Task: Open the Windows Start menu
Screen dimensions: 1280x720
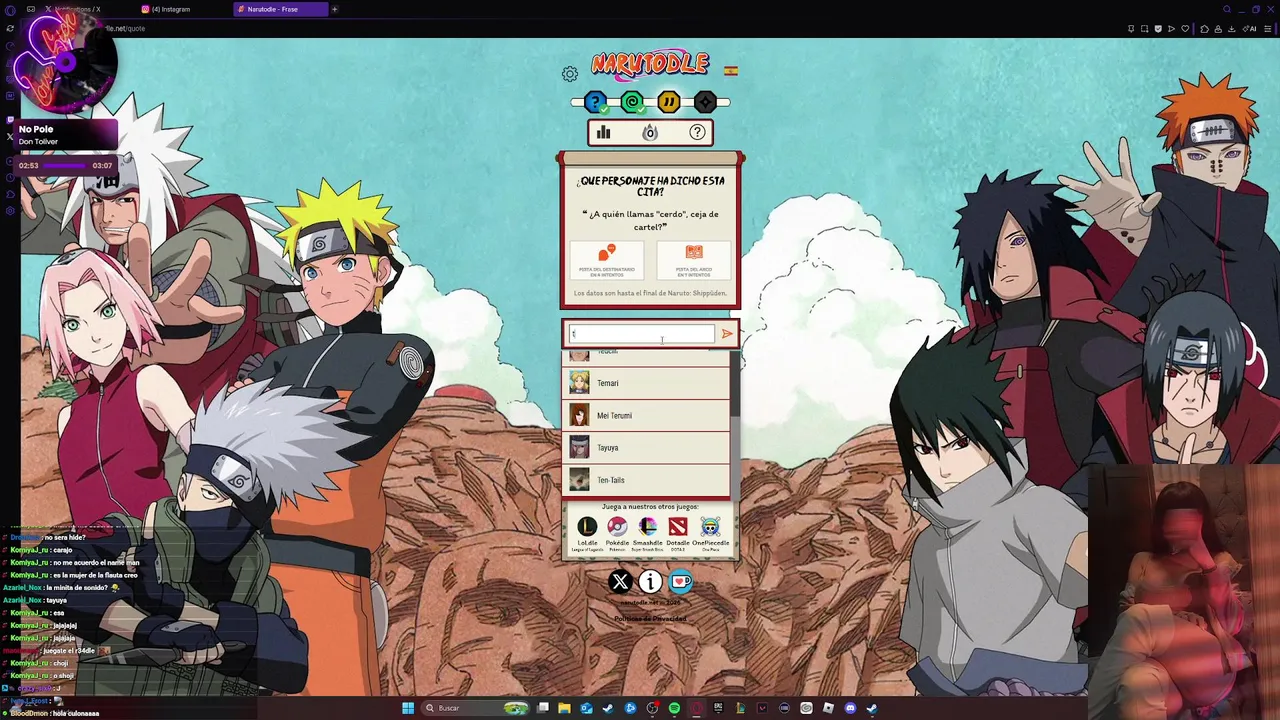Action: point(408,708)
